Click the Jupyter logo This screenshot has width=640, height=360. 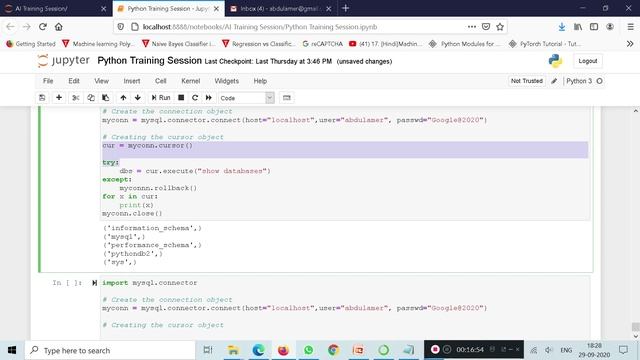(64, 60)
